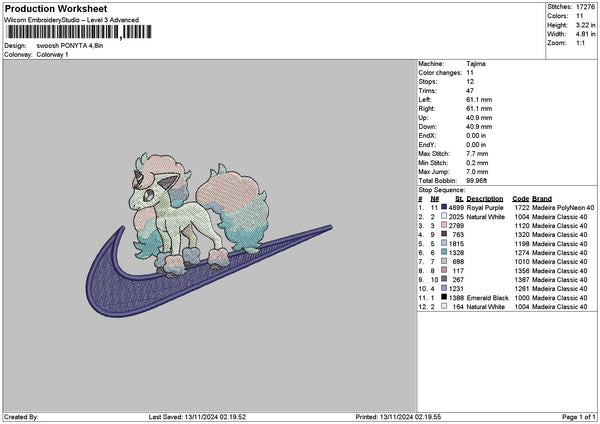Click the mauve swatch beside stitch count 267

click(x=444, y=279)
